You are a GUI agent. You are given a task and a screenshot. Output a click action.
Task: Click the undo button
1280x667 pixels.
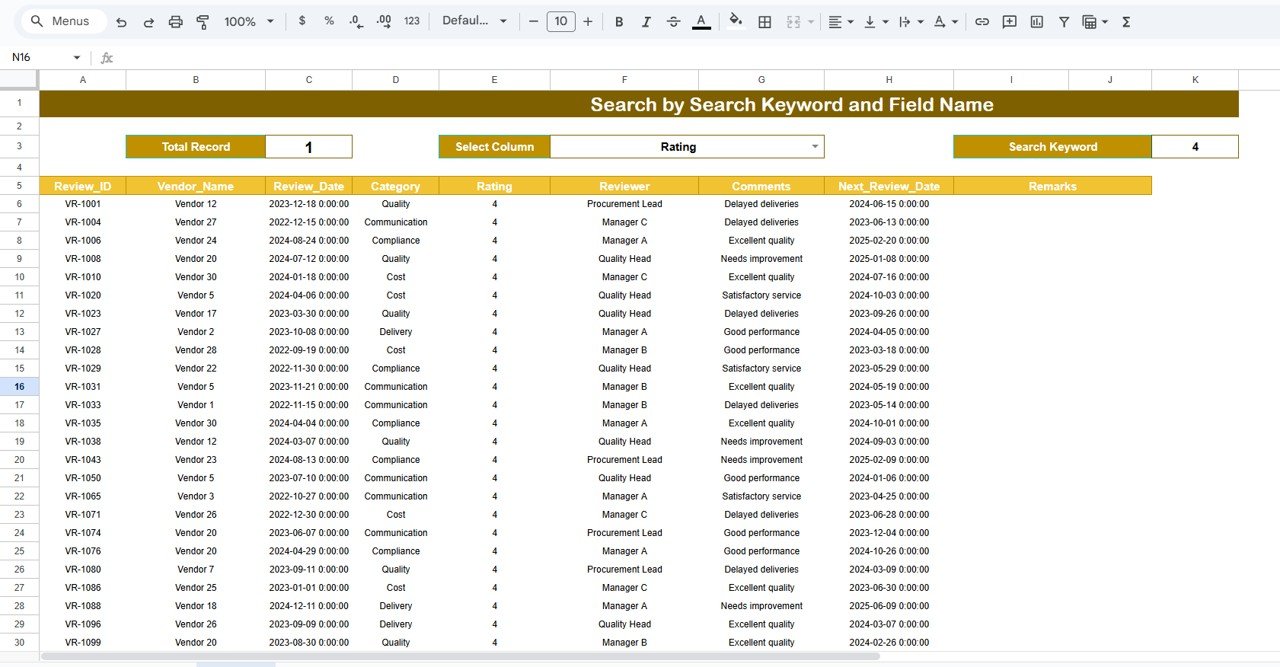[x=120, y=20]
